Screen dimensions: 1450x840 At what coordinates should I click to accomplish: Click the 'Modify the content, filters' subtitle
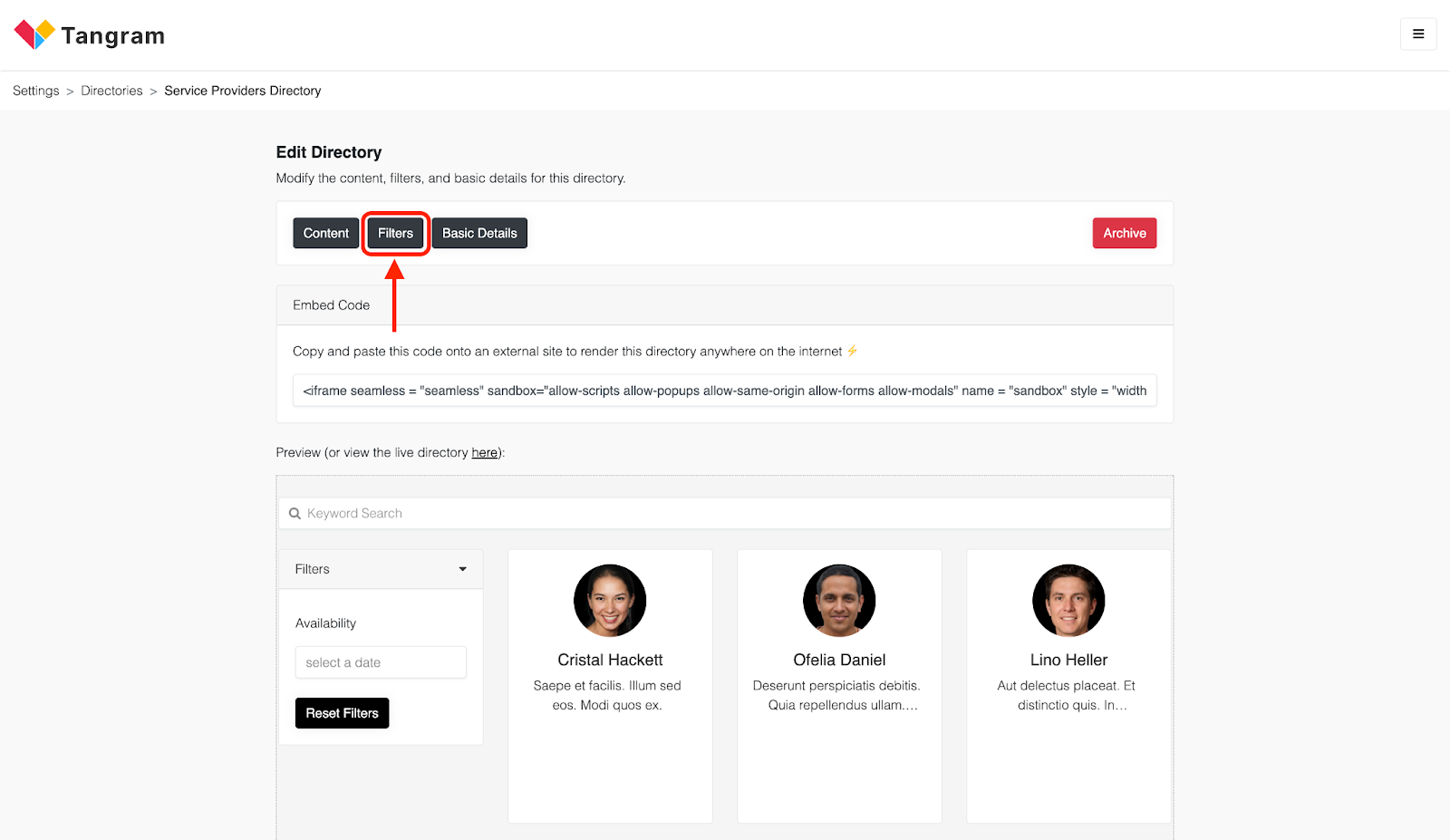pyautogui.click(x=450, y=179)
